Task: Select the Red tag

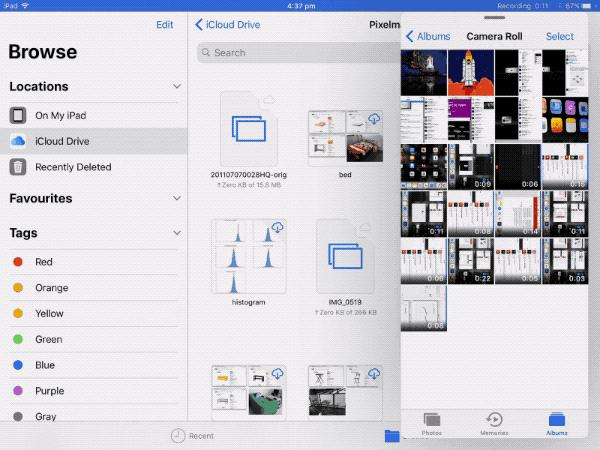Action: [x=94, y=262]
